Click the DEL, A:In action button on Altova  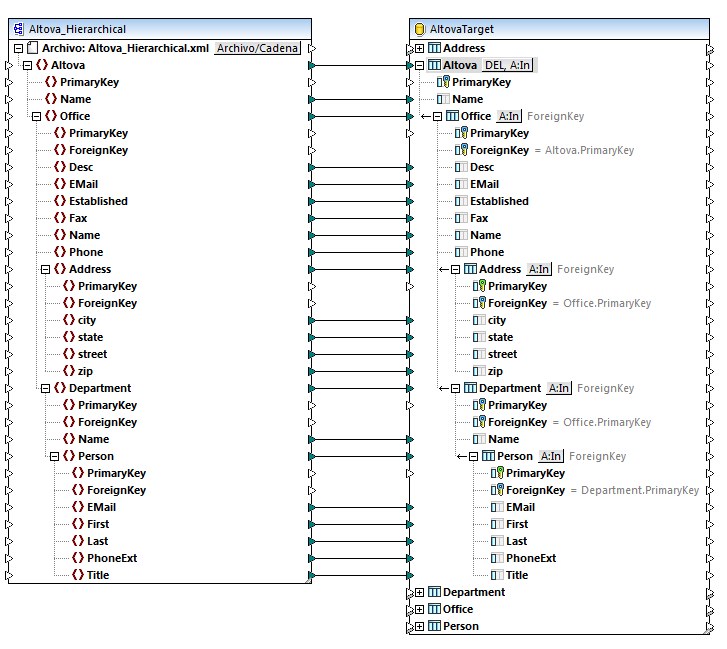click(508, 65)
